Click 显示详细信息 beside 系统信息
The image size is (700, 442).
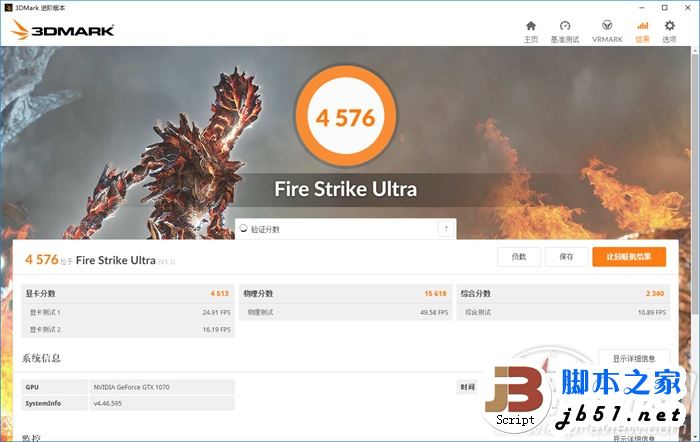634,359
